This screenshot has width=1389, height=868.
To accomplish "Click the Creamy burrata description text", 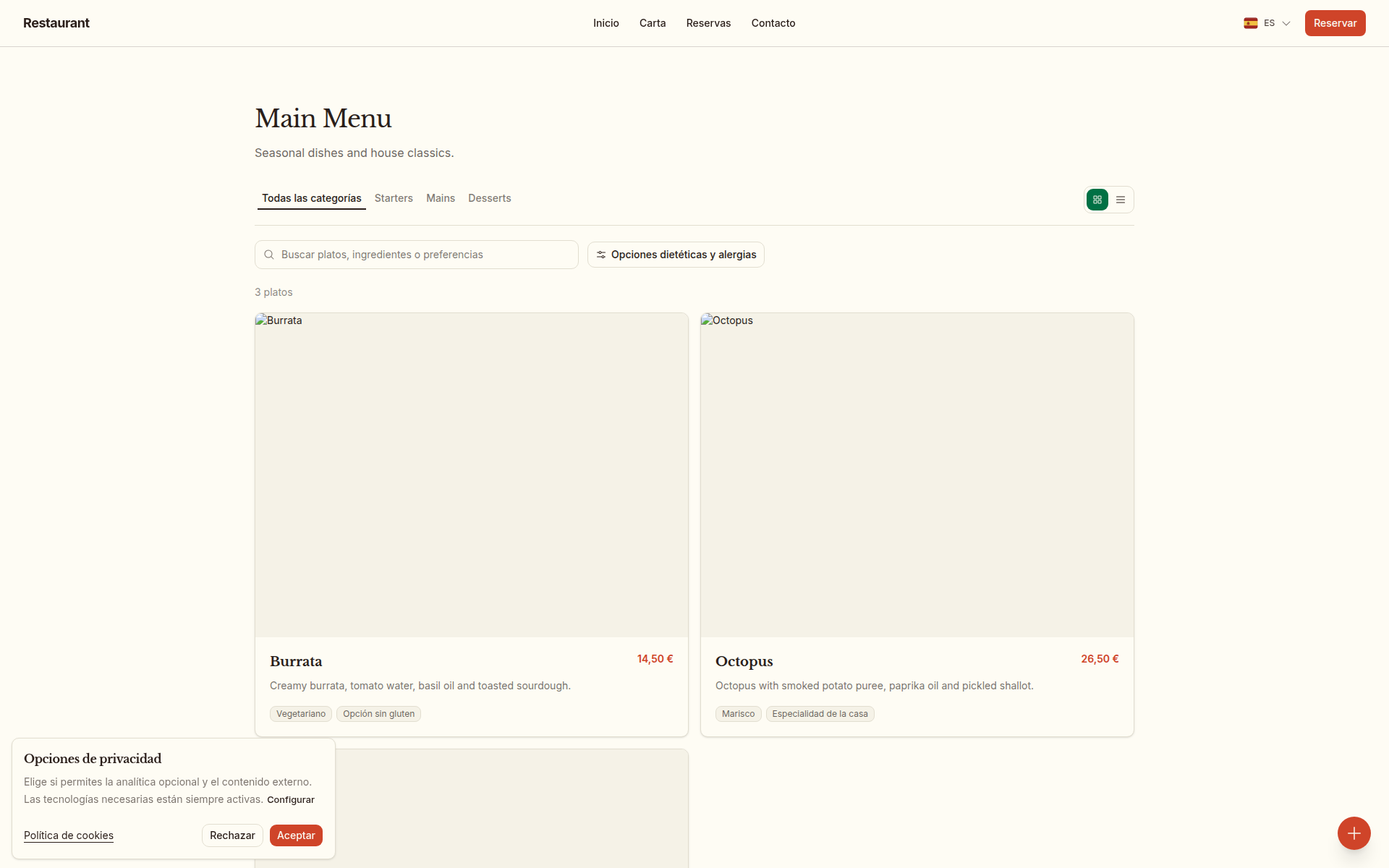I will click(x=420, y=686).
